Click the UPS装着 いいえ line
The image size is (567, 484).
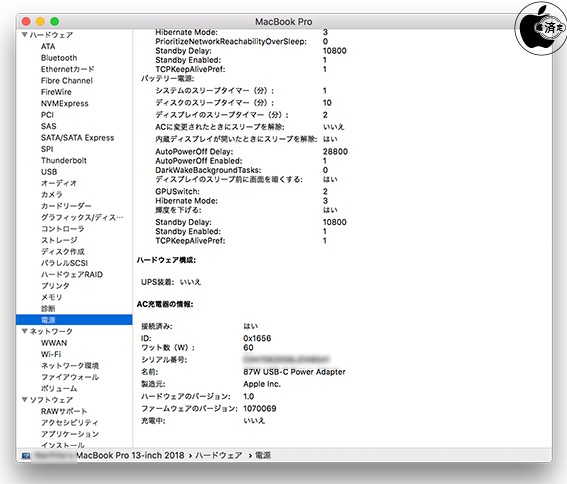171,282
